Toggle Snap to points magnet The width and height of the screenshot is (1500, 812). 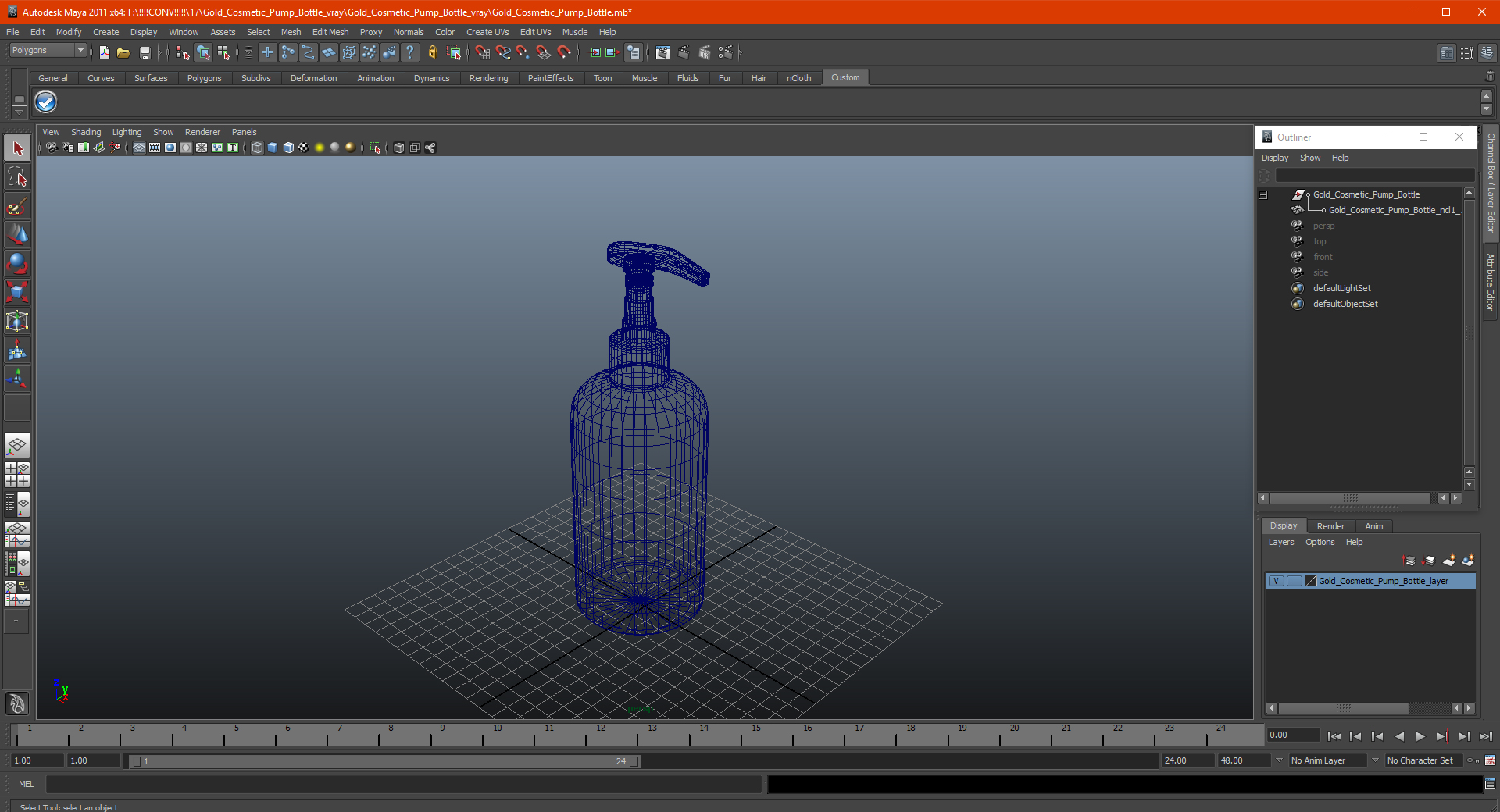click(523, 52)
